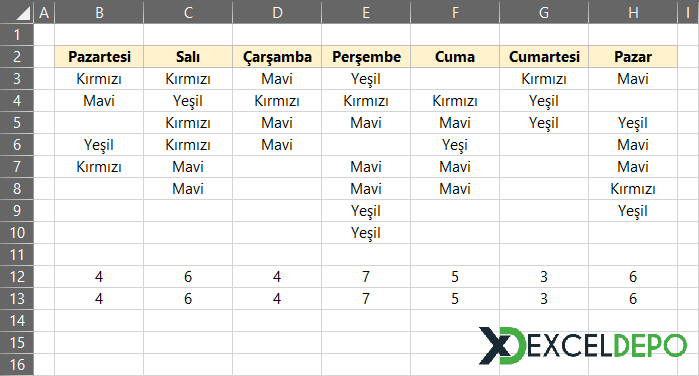Click the ExcelDepo logo watermark
699x376 pixels.
(583, 345)
